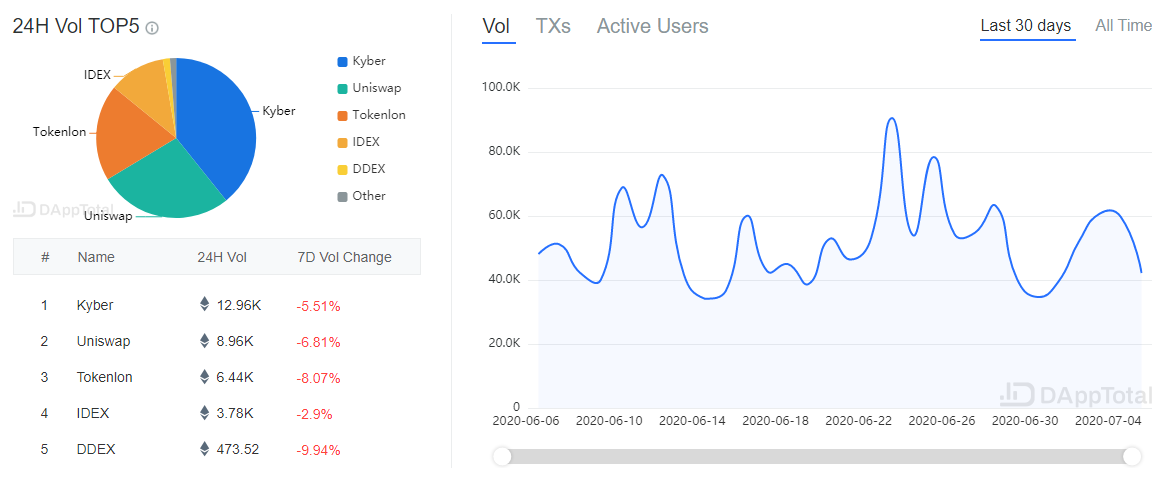Image resolution: width=1167 pixels, height=477 pixels.
Task: Click the 24H Vol column header
Action: click(x=222, y=257)
